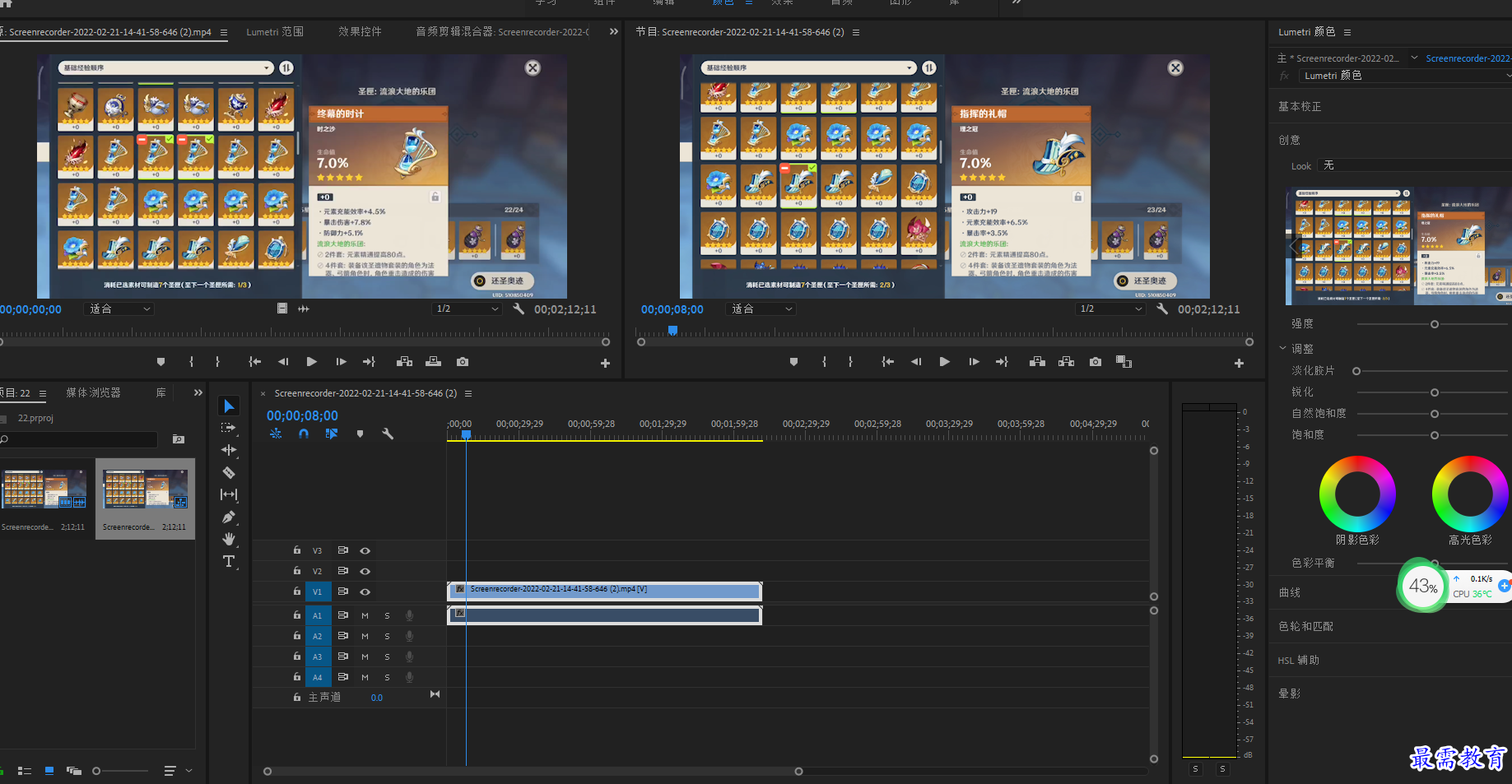Screen dimensions: 1512x784
Task: Switch to the 效果控件 tab
Action: coord(360,32)
